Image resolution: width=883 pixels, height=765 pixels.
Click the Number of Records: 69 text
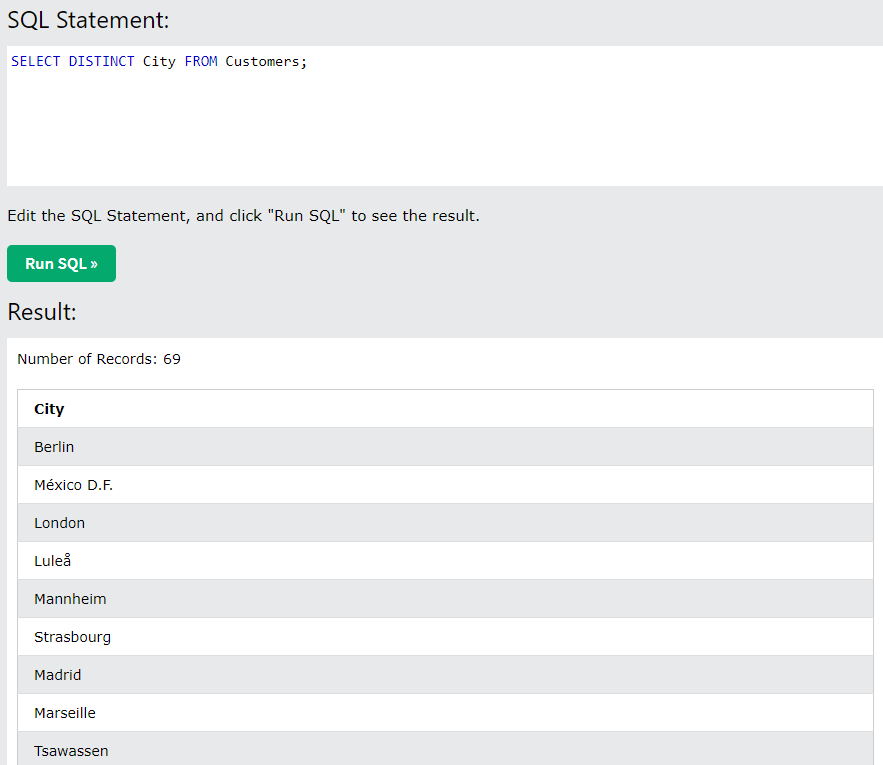pyautogui.click(x=99, y=359)
